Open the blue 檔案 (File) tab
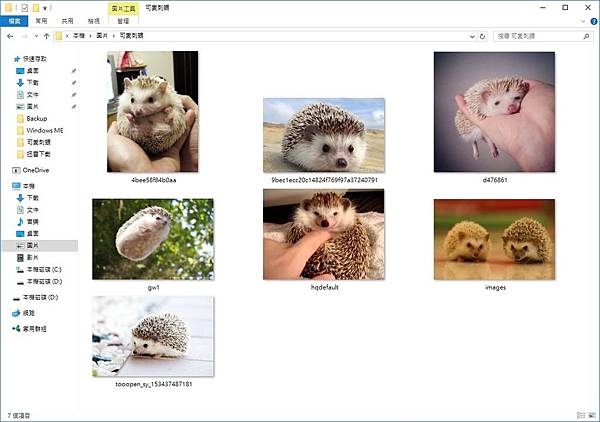The height and width of the screenshot is (422, 600). [14, 21]
